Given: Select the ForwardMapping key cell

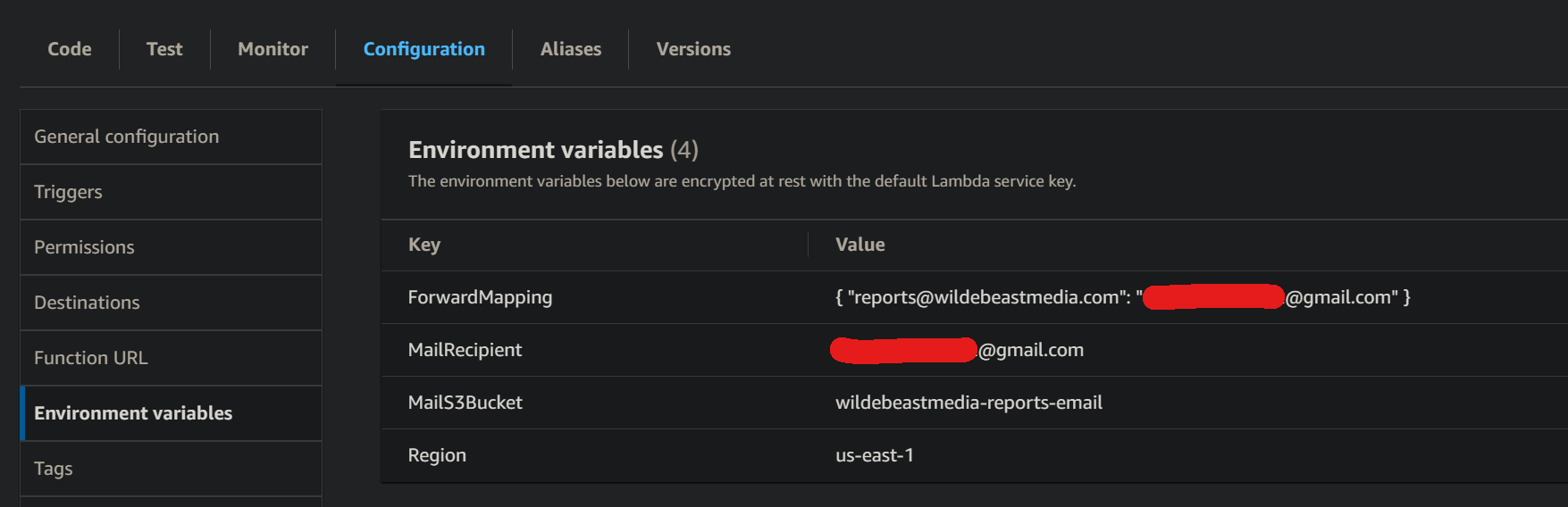Looking at the screenshot, I should 480,297.
